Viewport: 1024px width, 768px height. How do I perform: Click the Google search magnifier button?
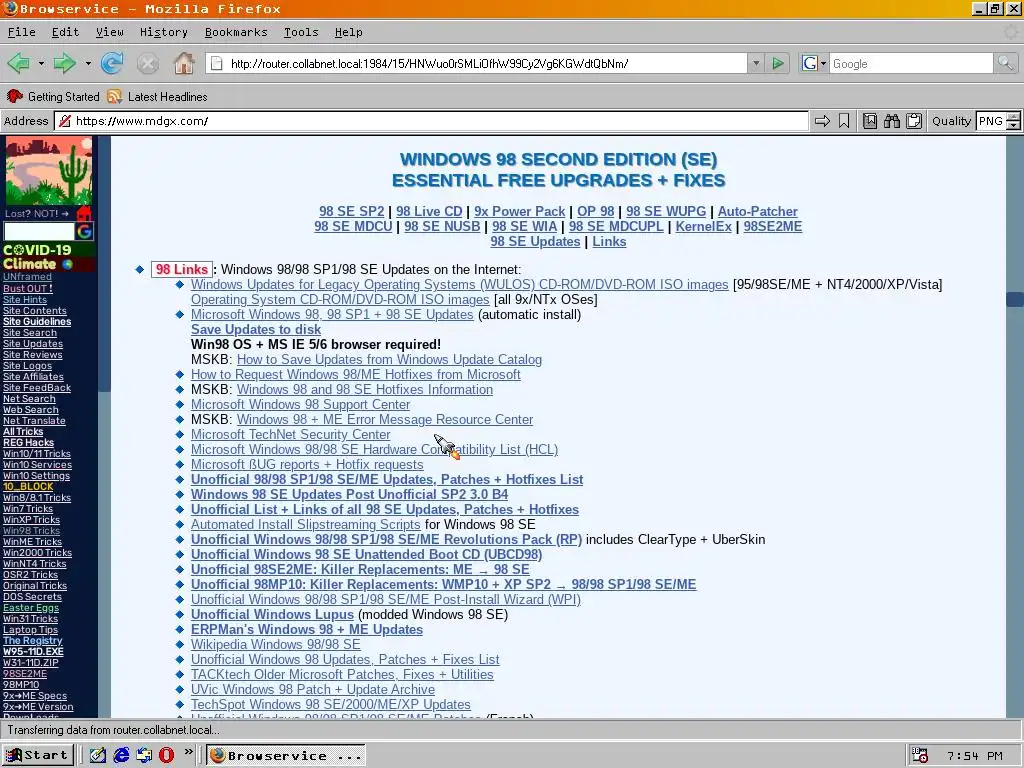1005,63
